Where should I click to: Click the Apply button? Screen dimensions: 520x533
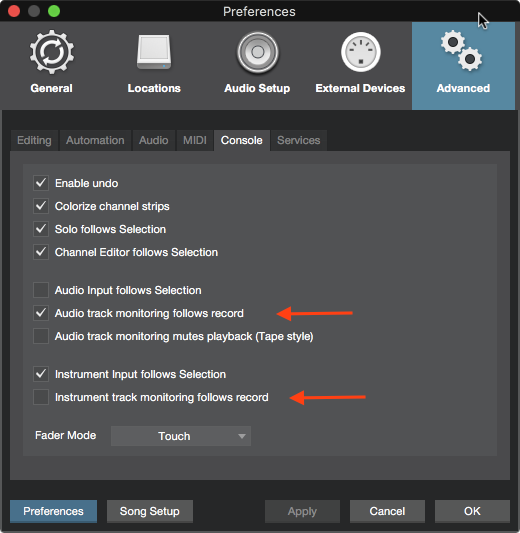click(302, 511)
